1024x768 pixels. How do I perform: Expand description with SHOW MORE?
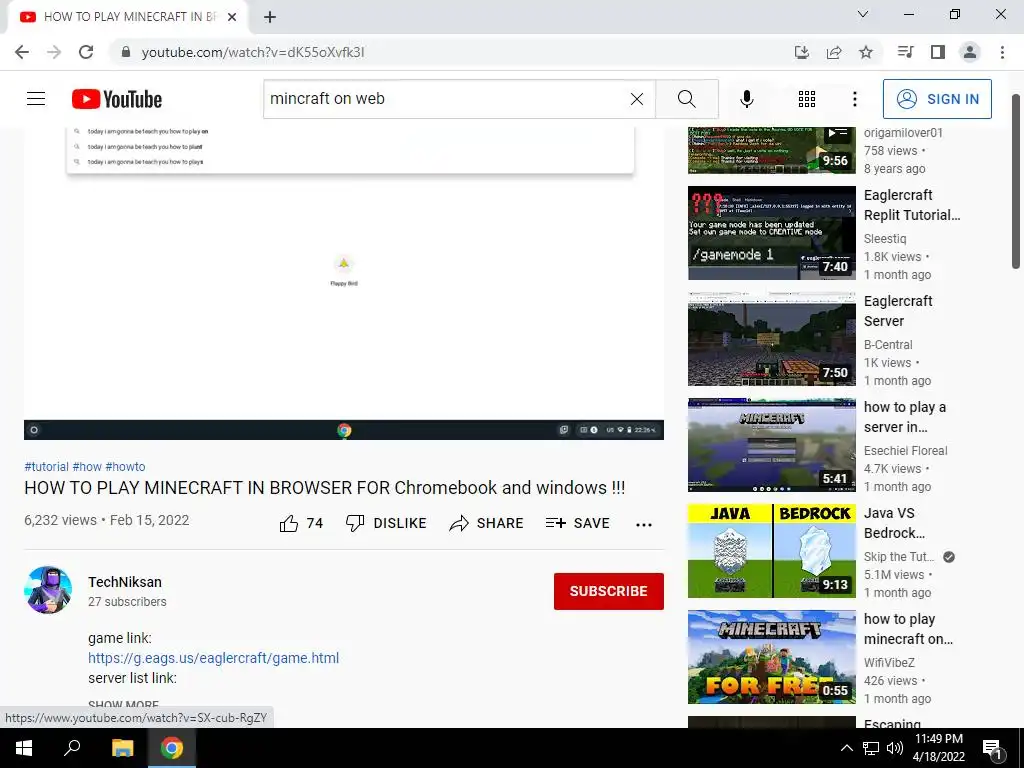[x=123, y=704]
